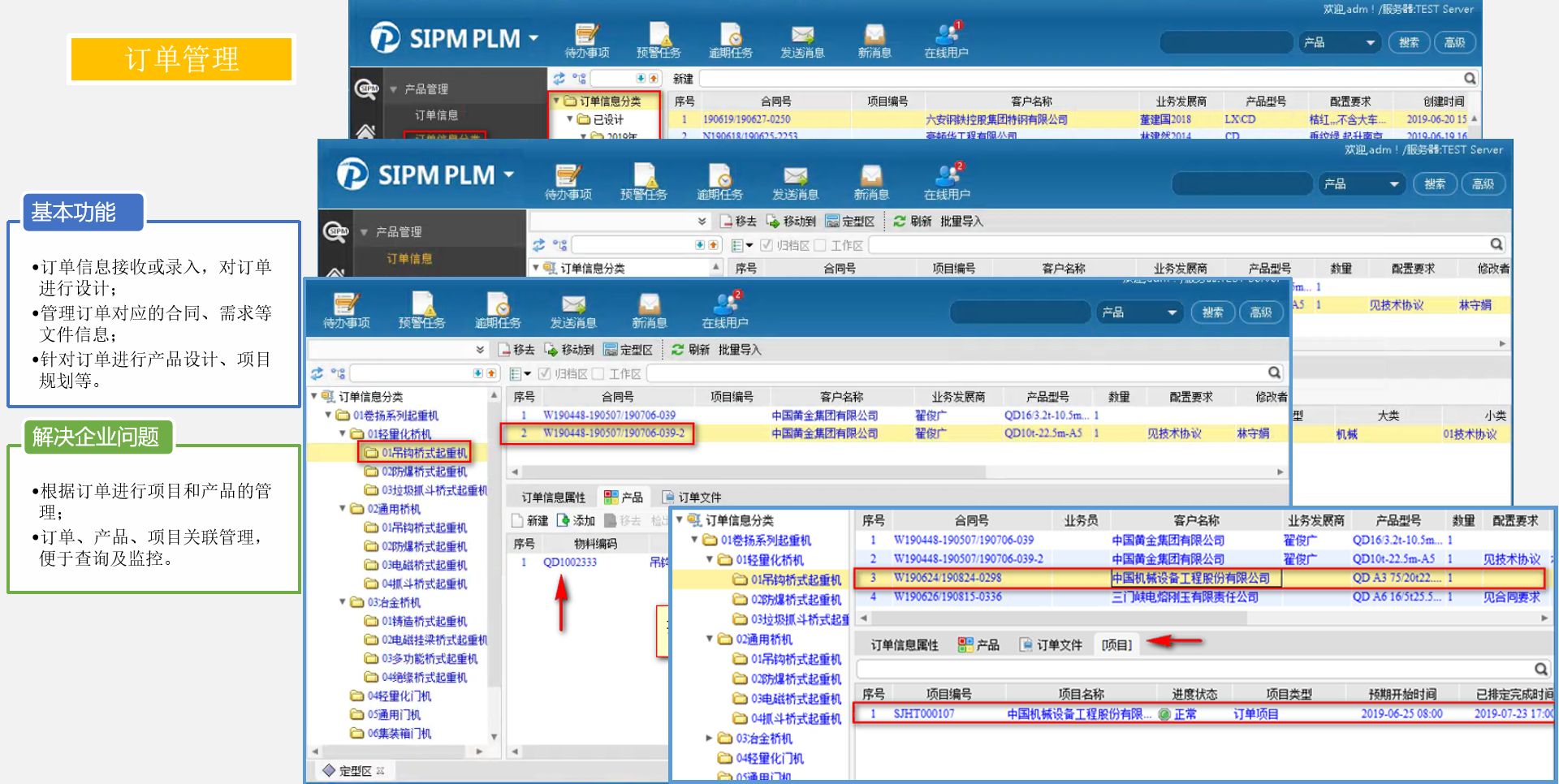
Task: Open 待办事项 in the frontmost window toolbar
Action: [x=346, y=310]
